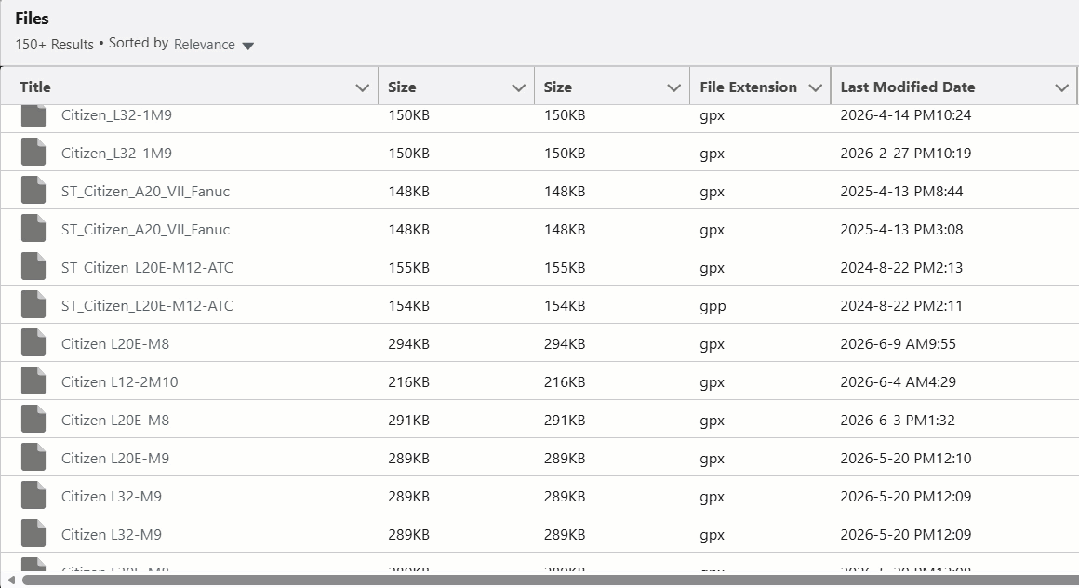
Task: Click the date 2026-6-4 AM4:29
Action: click(898, 381)
